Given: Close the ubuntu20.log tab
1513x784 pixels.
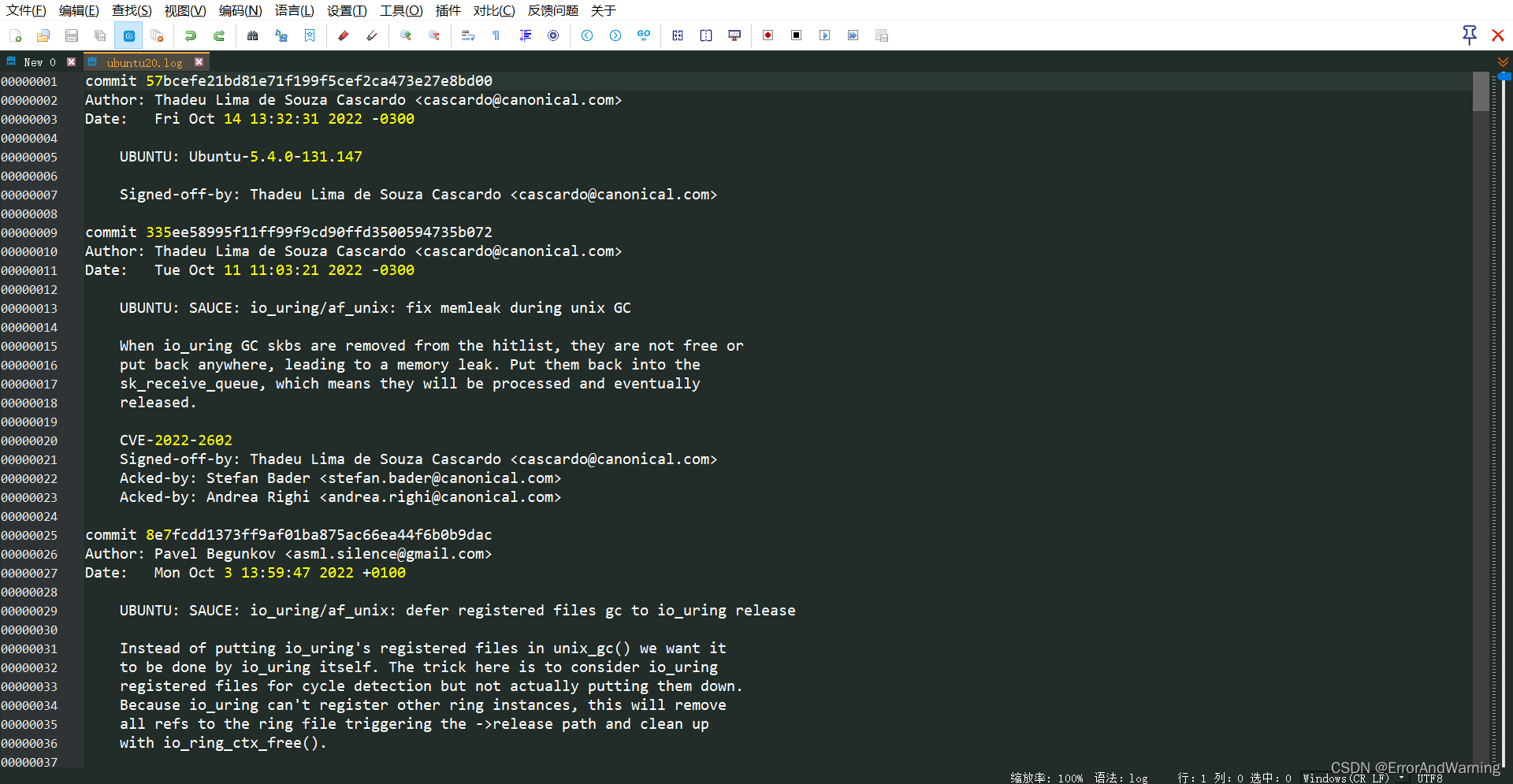Looking at the screenshot, I should [199, 61].
